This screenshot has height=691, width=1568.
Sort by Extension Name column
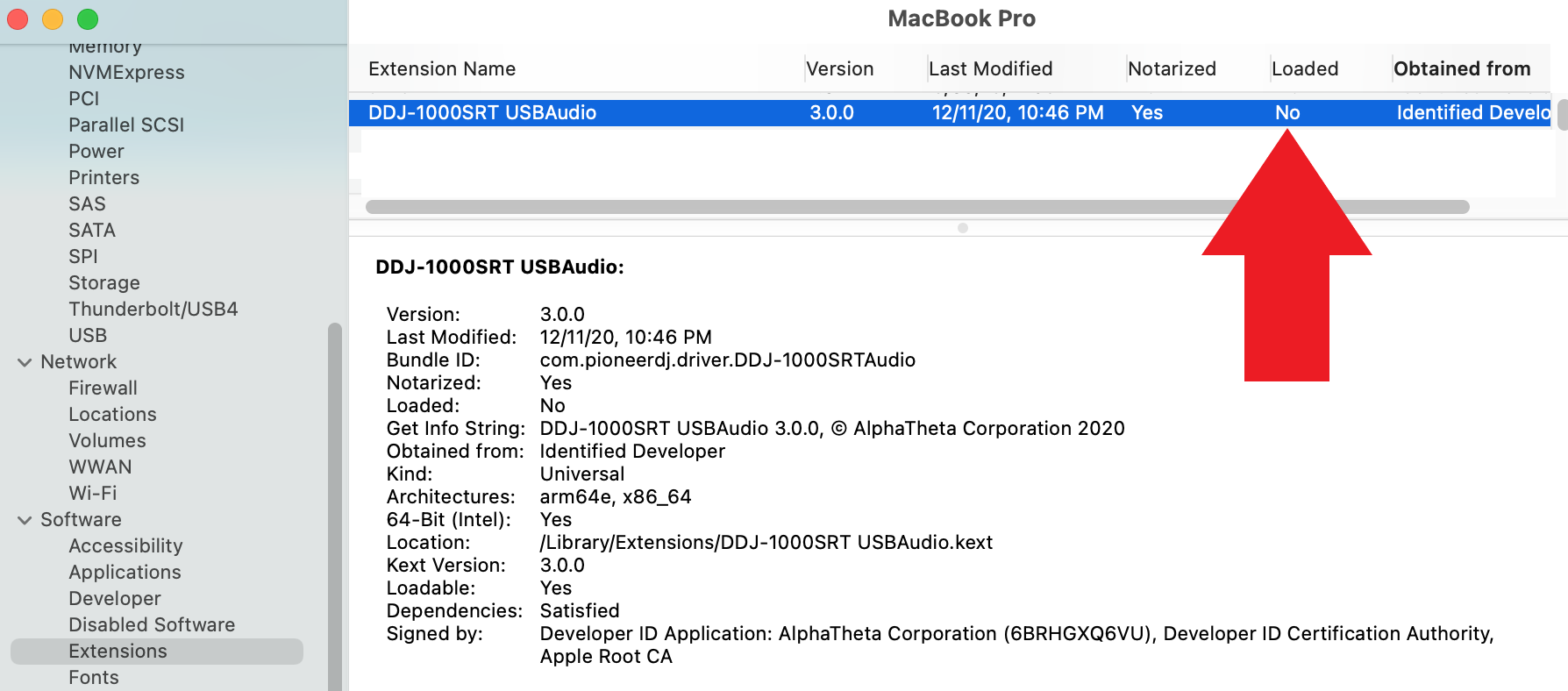442,69
